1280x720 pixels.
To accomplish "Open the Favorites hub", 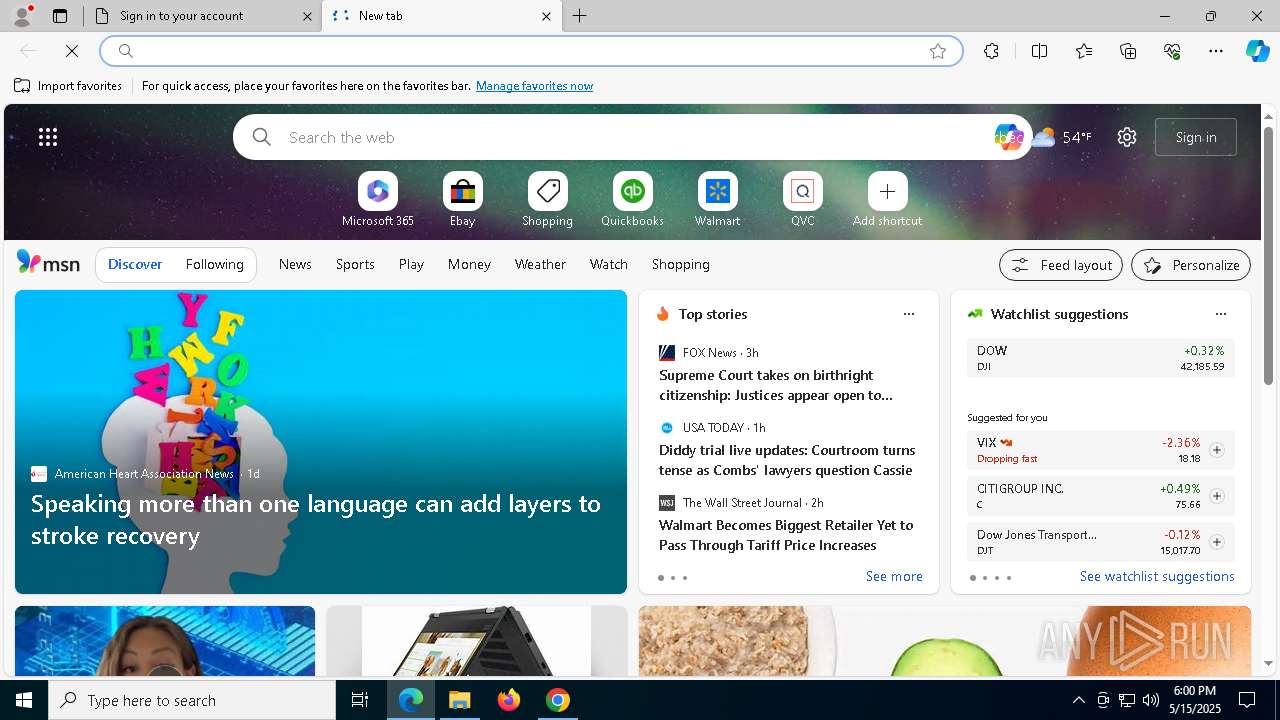I will pos(1084,51).
